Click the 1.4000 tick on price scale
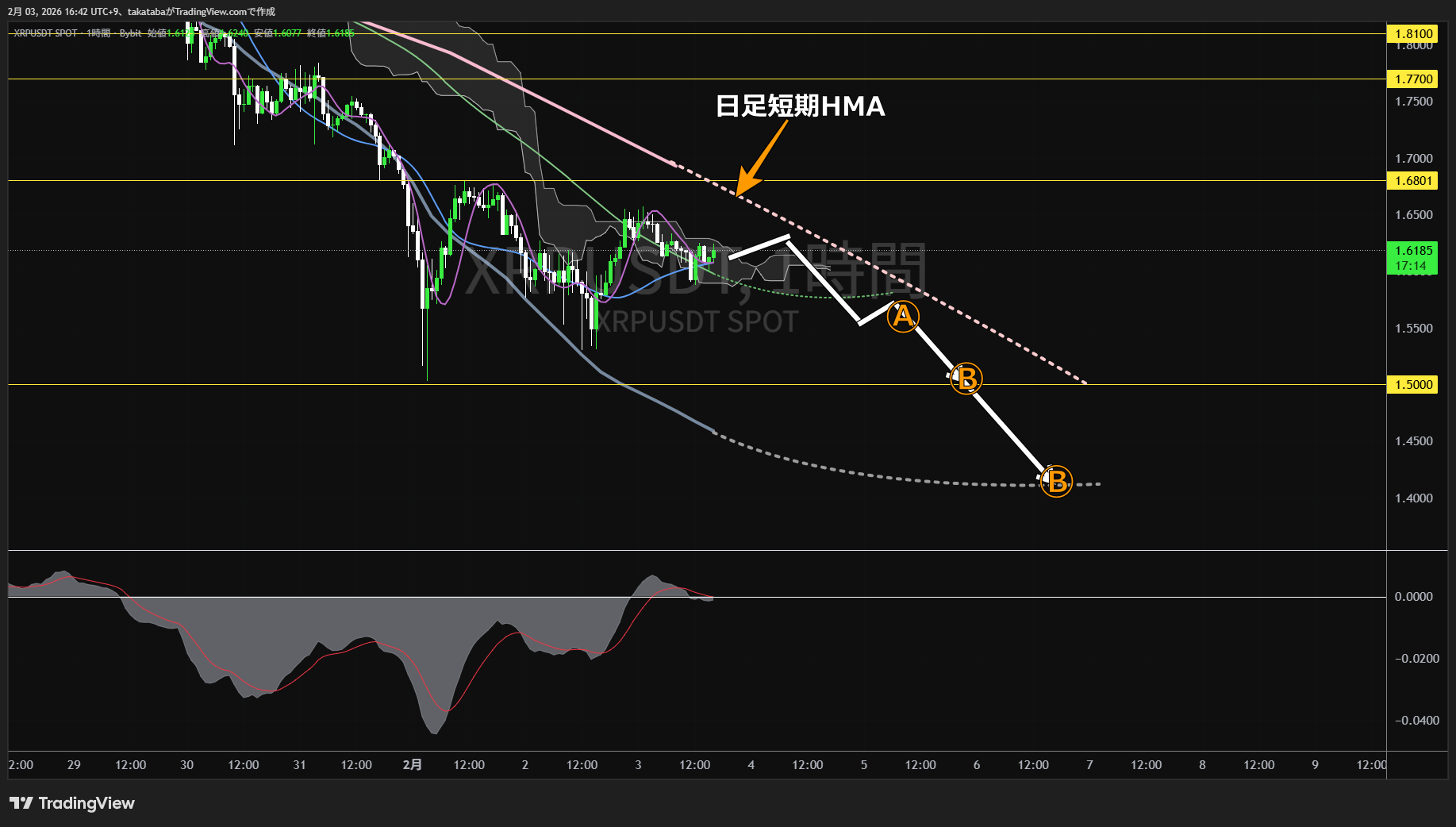 pos(1413,498)
